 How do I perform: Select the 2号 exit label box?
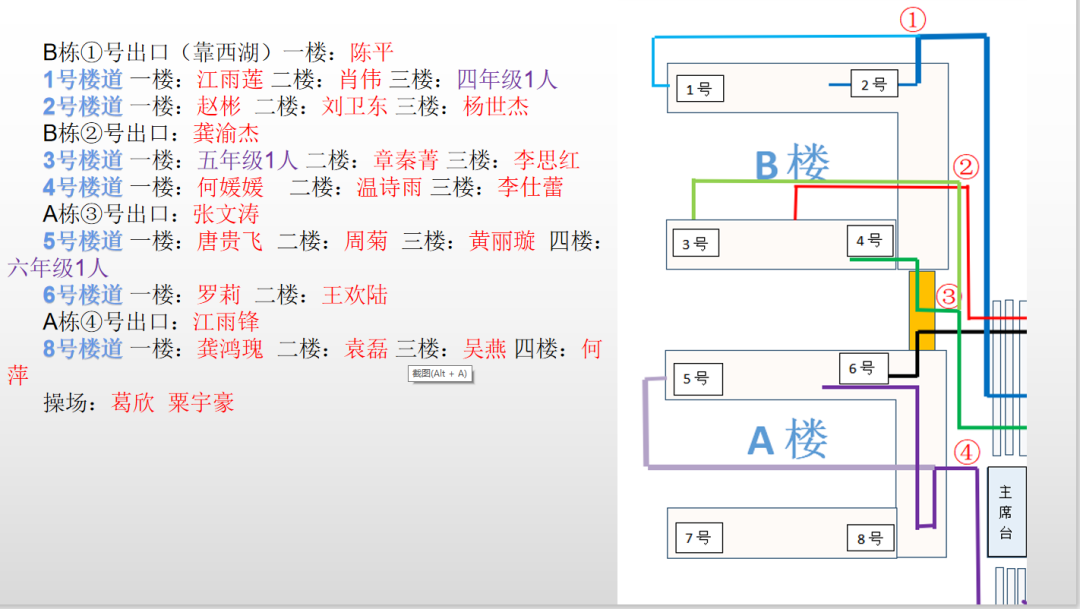(872, 83)
